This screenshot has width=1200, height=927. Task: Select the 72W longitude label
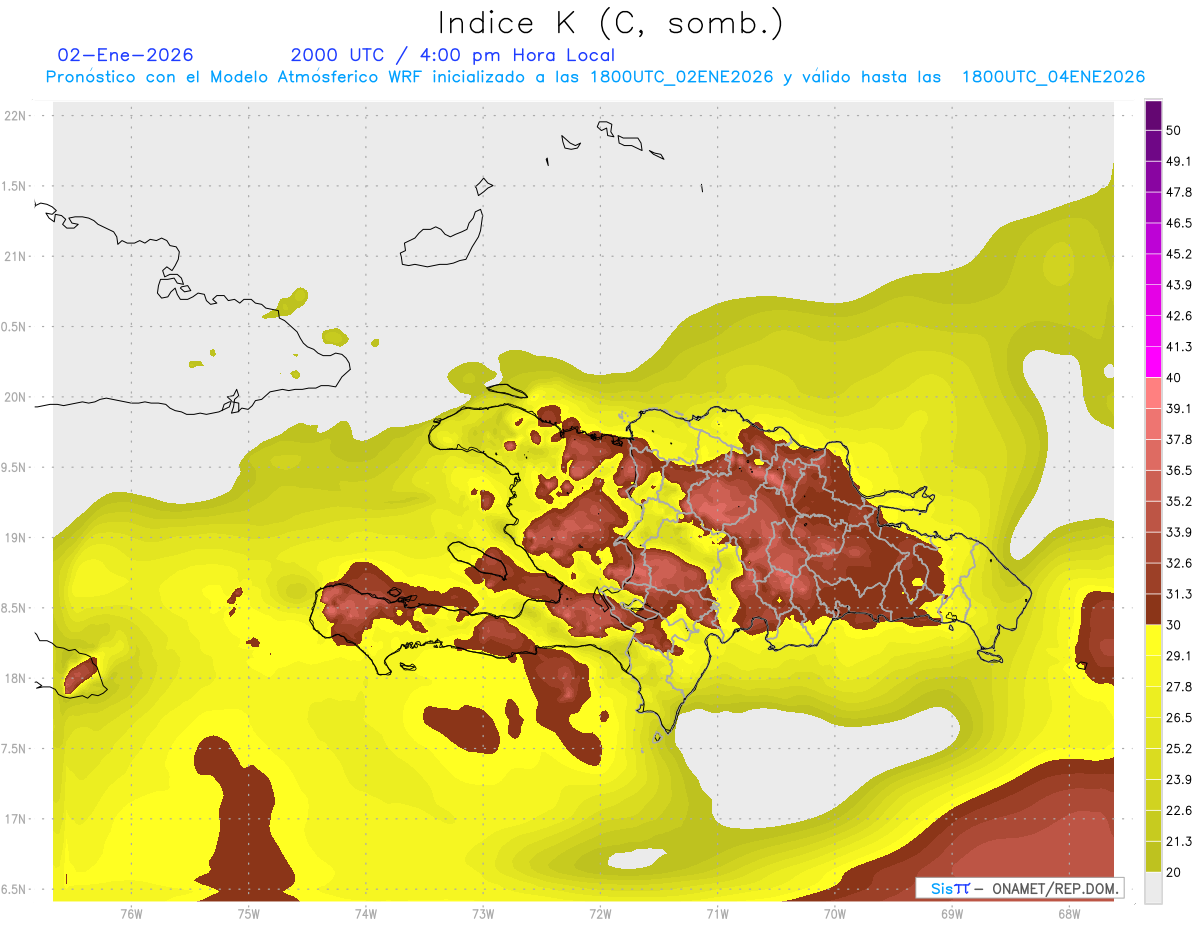pyautogui.click(x=600, y=913)
